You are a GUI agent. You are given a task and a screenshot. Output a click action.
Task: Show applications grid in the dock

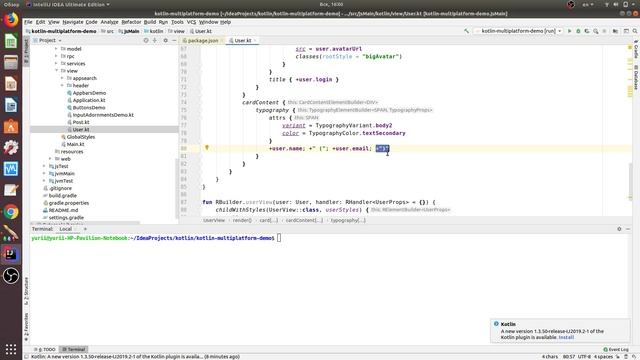click(11, 349)
